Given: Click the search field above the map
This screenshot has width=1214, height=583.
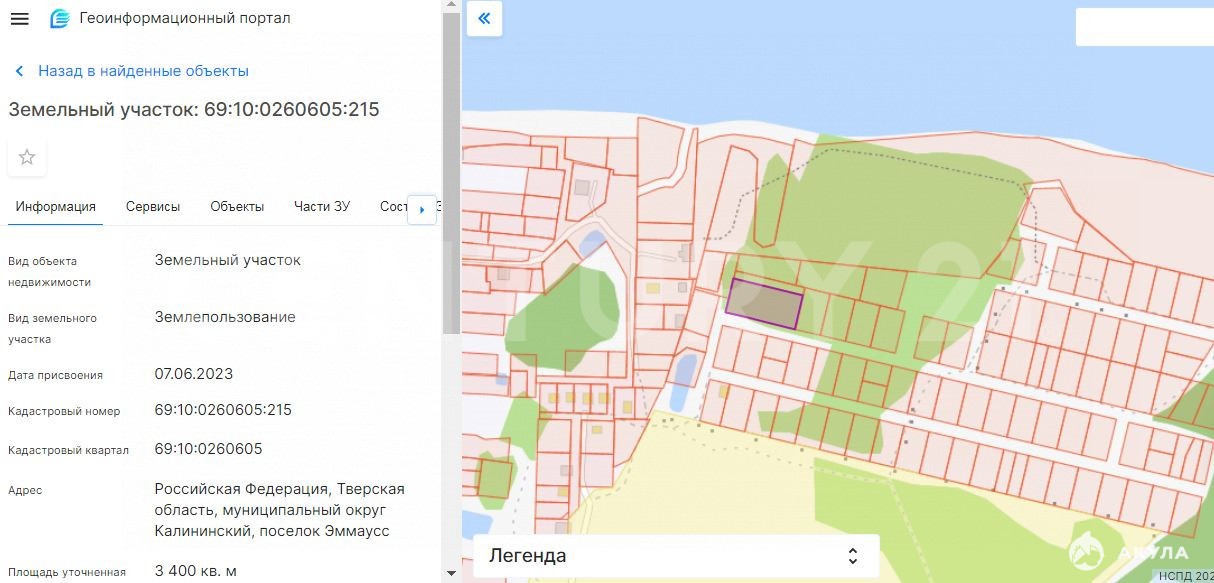Looking at the screenshot, I should click(1143, 27).
